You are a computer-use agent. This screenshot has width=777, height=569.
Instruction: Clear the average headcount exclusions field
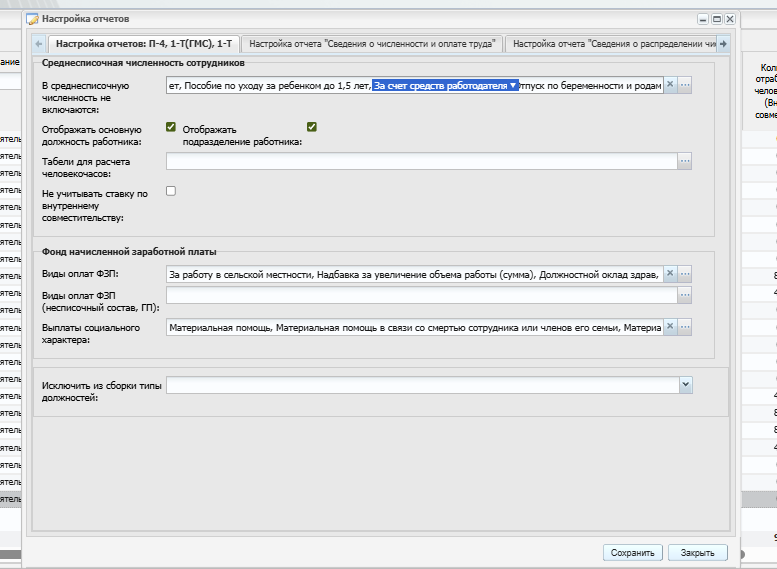coord(670,85)
